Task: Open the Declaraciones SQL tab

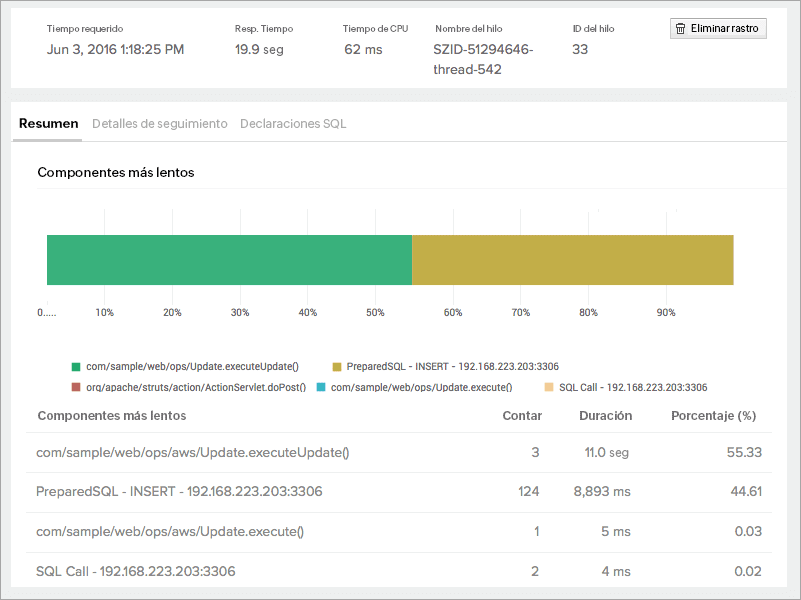Action: [x=293, y=124]
